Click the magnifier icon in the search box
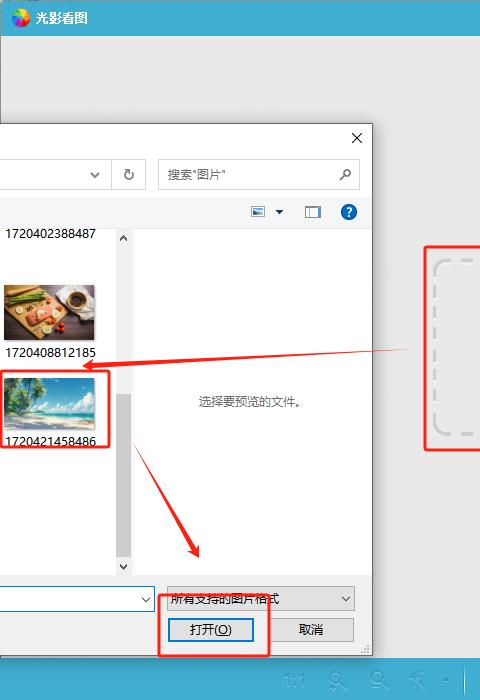 (345, 174)
